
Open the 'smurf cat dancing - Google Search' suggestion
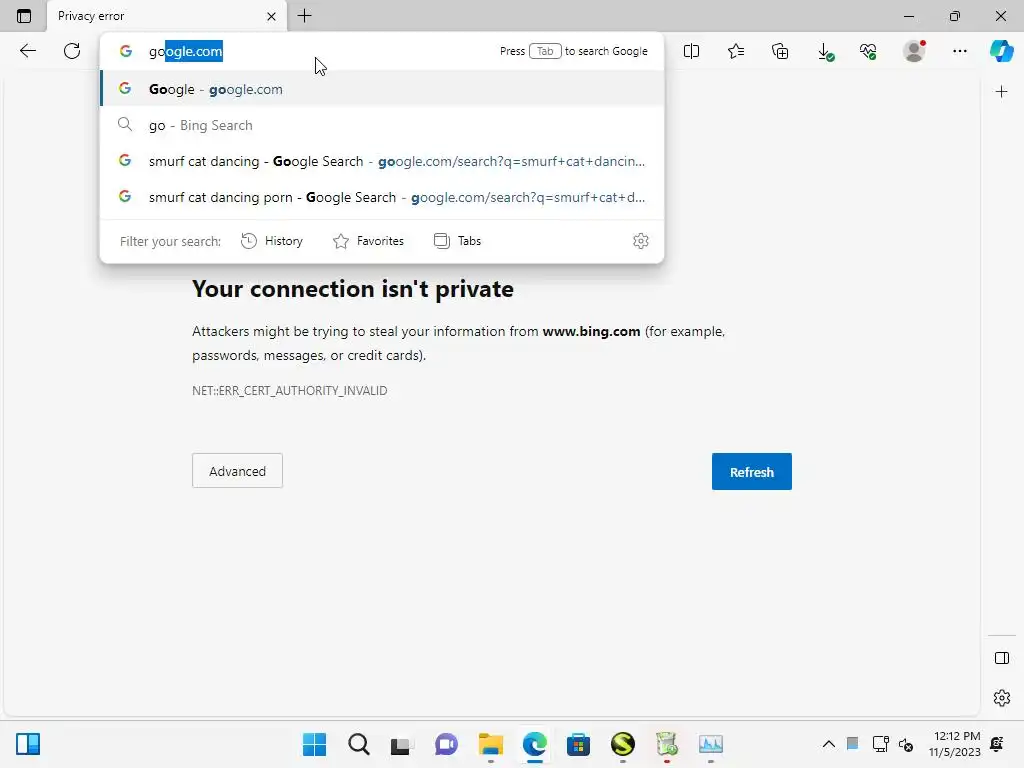click(x=382, y=161)
